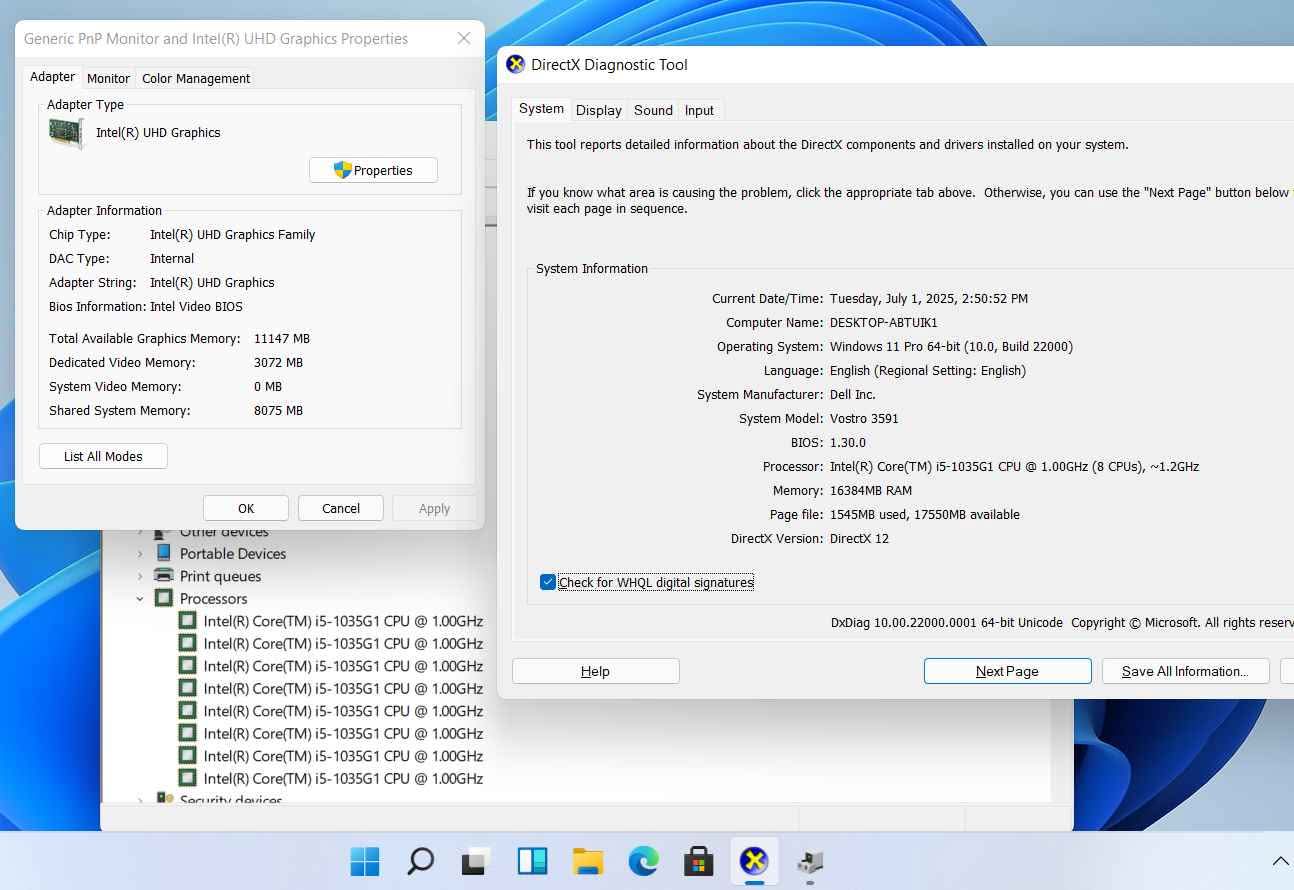Click the 16384MB RAM memory value
This screenshot has width=1294, height=890.
tap(871, 491)
